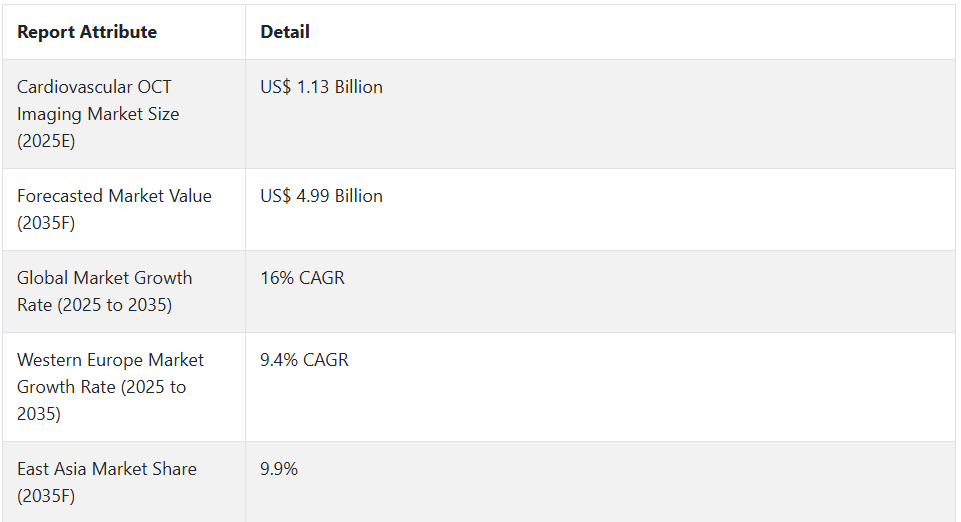Select the 9.4% CAGR value

coord(304,360)
